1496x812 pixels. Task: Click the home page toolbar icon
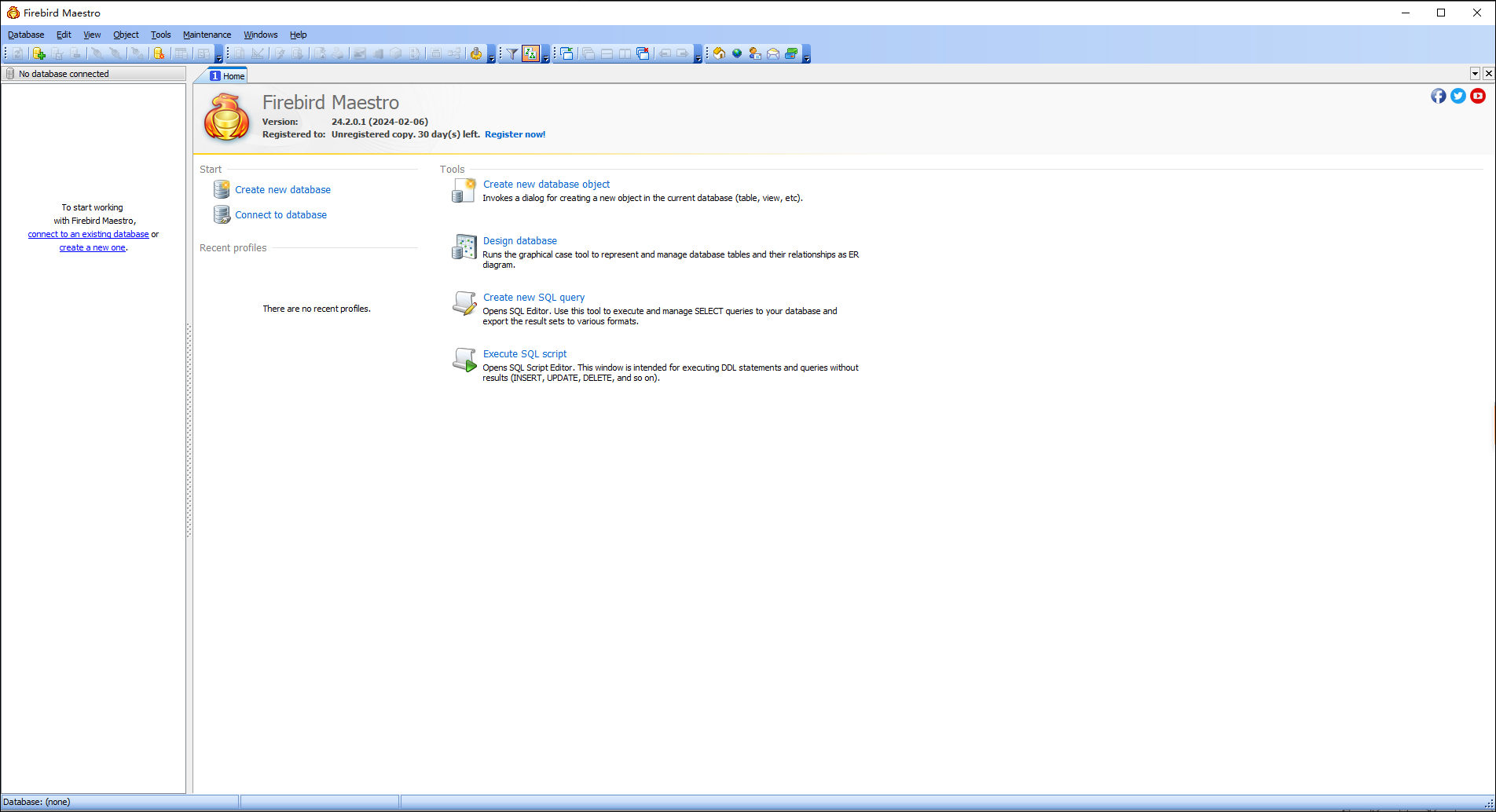click(x=718, y=53)
